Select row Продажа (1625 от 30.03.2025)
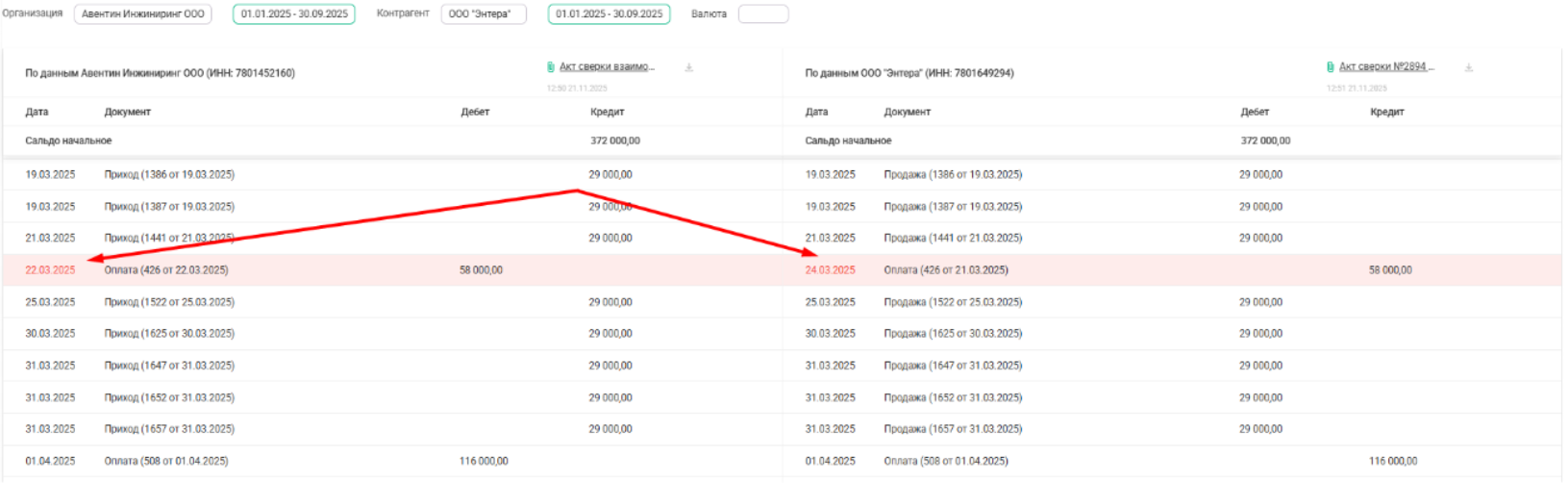 [x=1172, y=334]
